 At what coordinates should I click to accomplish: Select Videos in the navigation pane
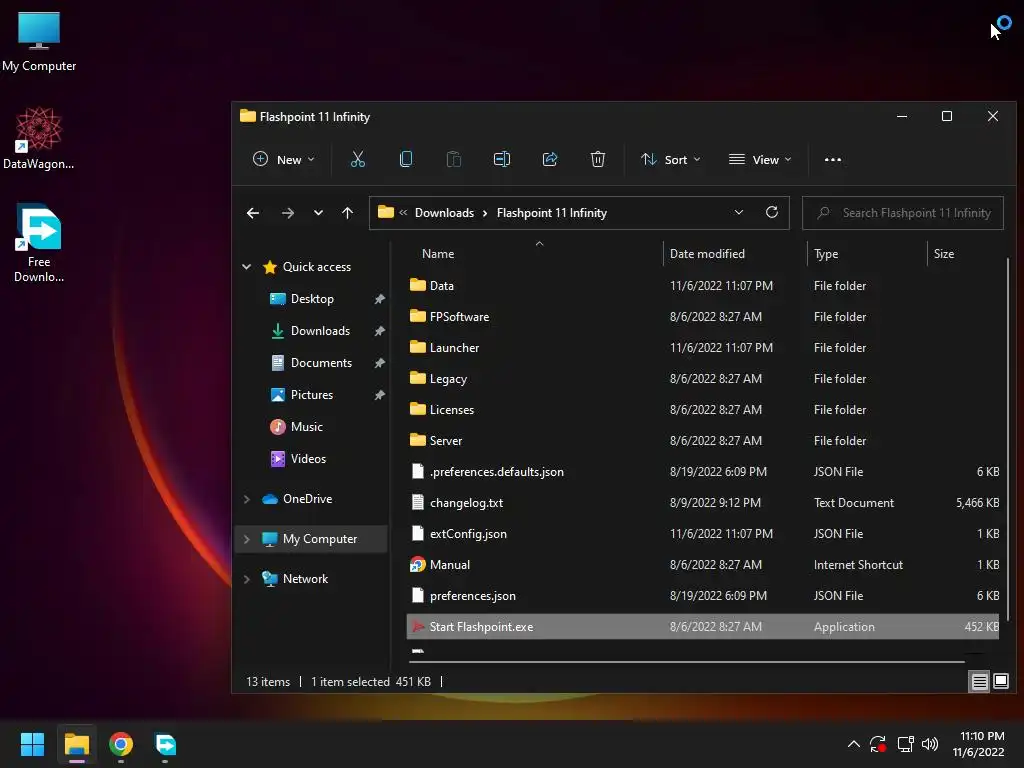tap(308, 458)
